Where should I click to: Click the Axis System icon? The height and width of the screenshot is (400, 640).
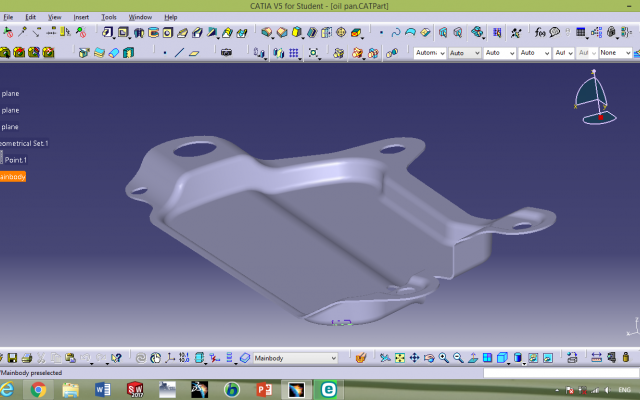click(170, 358)
